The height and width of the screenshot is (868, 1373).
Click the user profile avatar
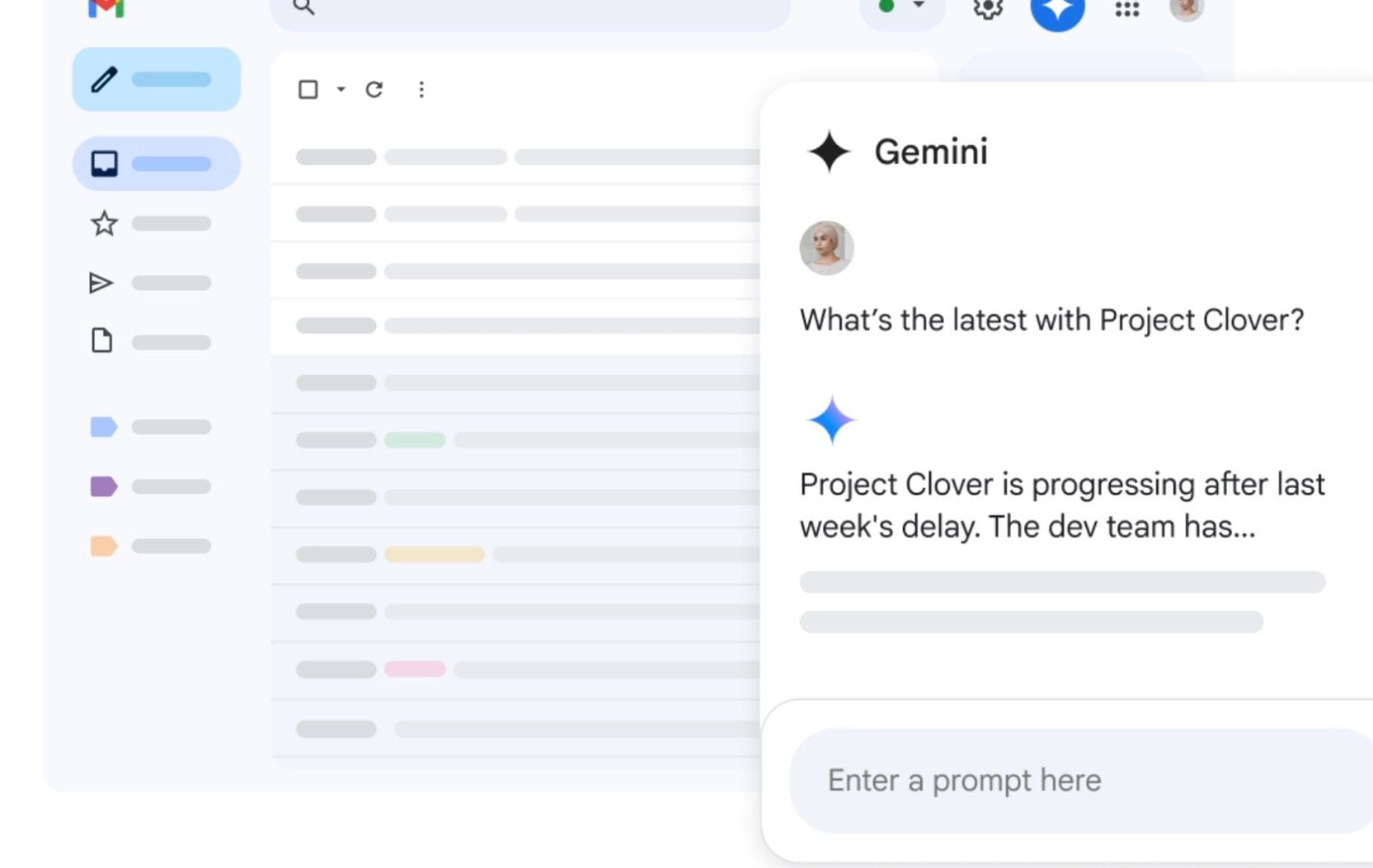[1187, 11]
